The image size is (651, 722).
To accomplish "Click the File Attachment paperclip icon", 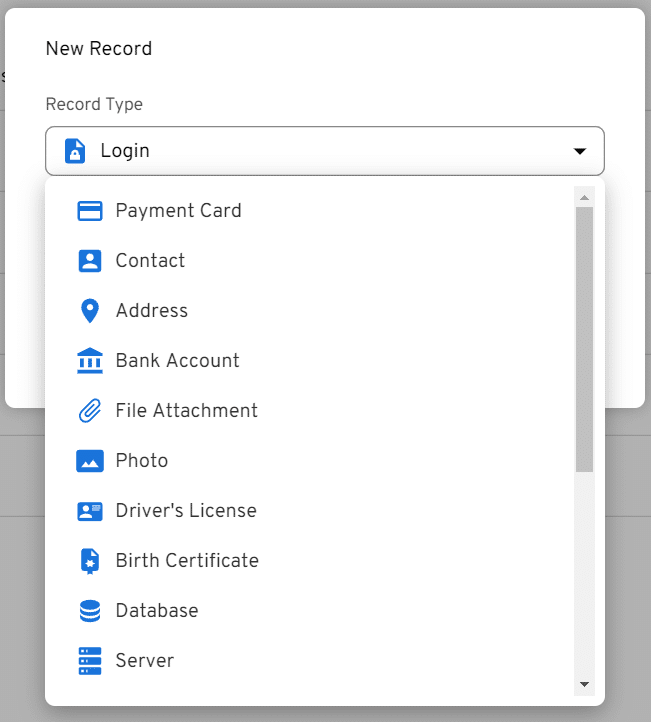I will [90, 411].
